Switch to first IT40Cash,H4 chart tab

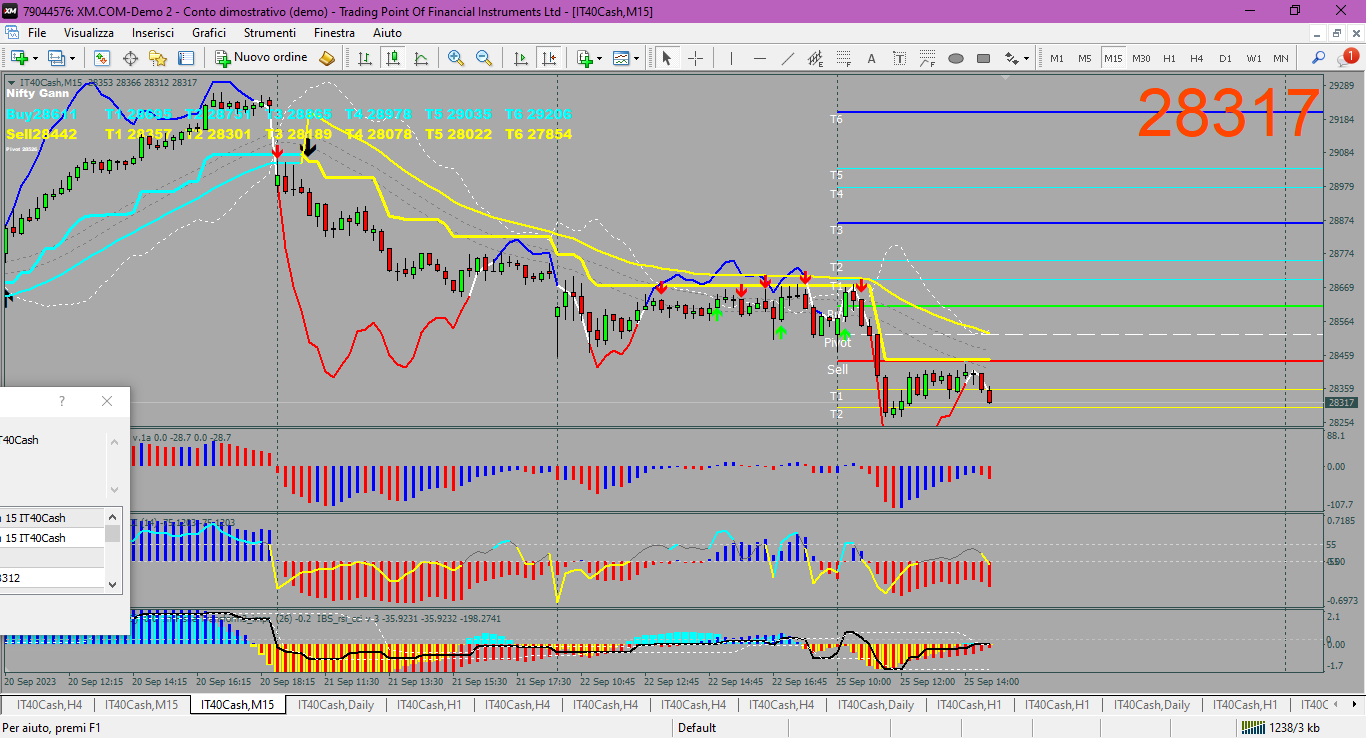click(49, 705)
